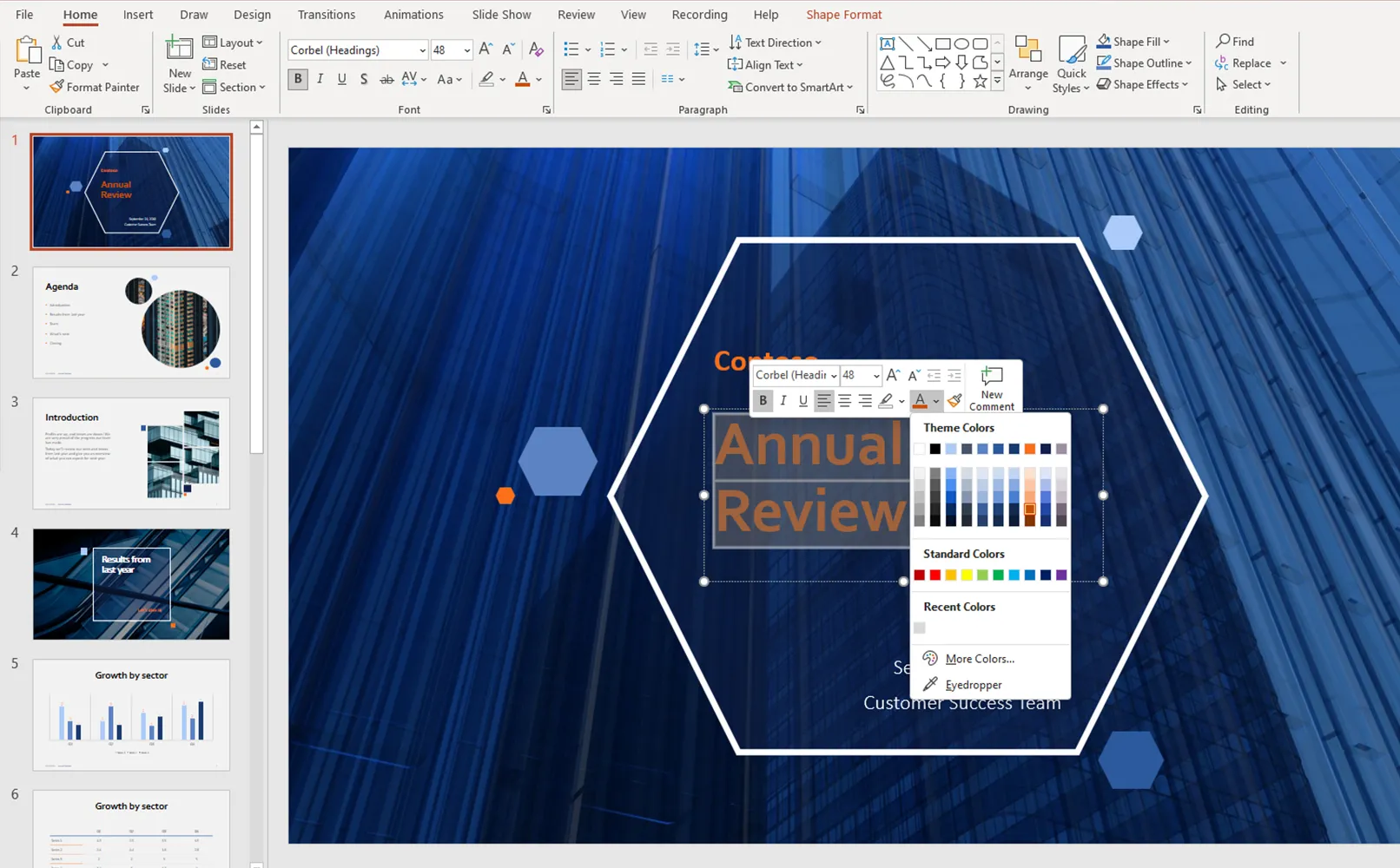Increase font size in ribbon
Image resolution: width=1400 pixels, height=868 pixels.
tap(485, 49)
